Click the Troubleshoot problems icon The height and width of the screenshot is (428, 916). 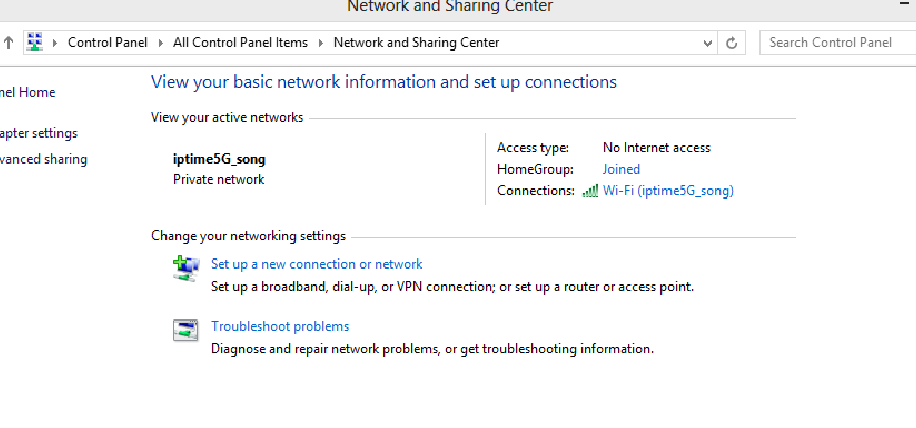tap(186, 330)
